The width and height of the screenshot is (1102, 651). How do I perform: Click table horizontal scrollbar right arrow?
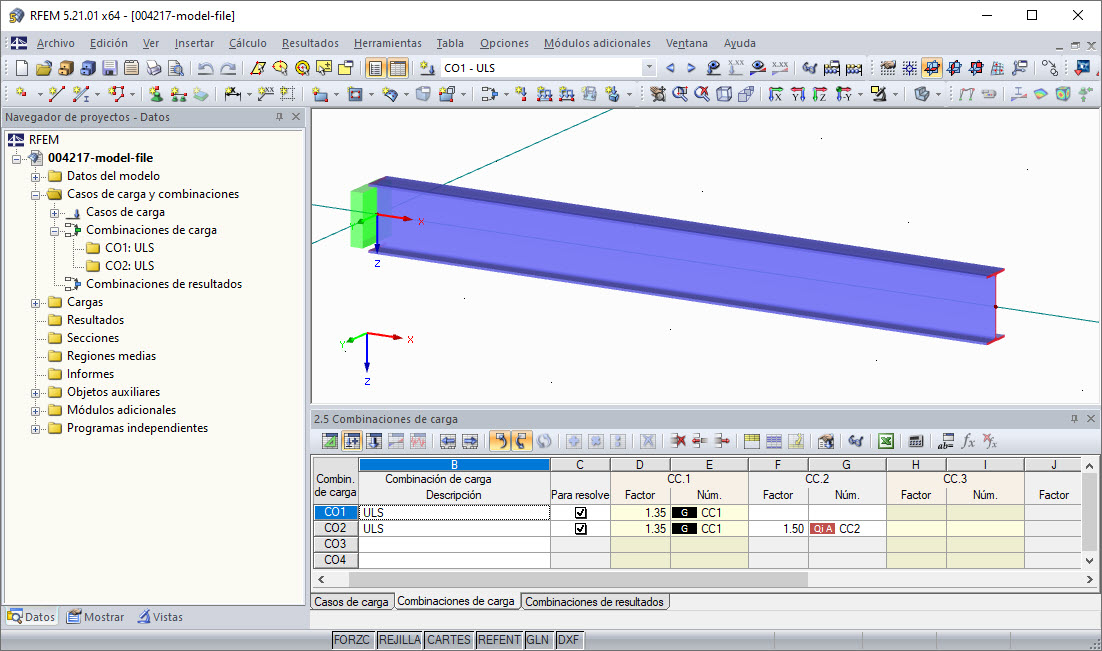pyautogui.click(x=1089, y=579)
